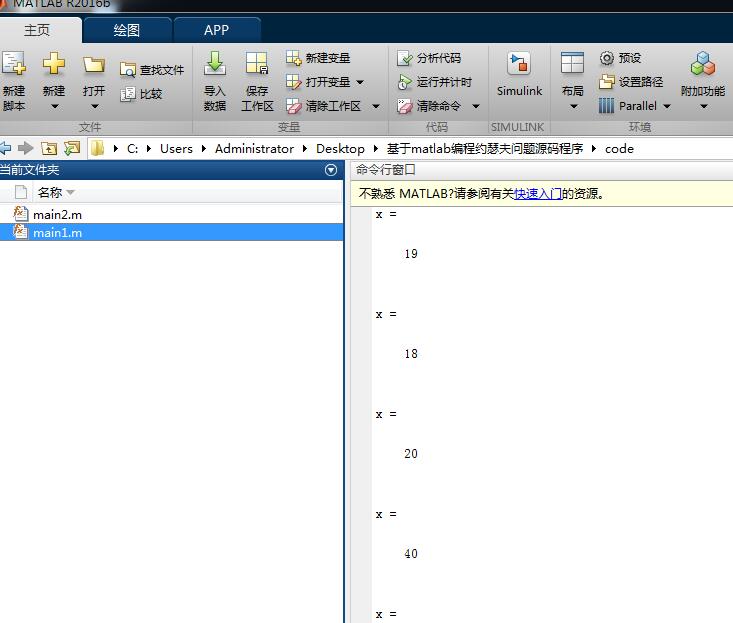Click Desktop in the address path

[x=340, y=149]
